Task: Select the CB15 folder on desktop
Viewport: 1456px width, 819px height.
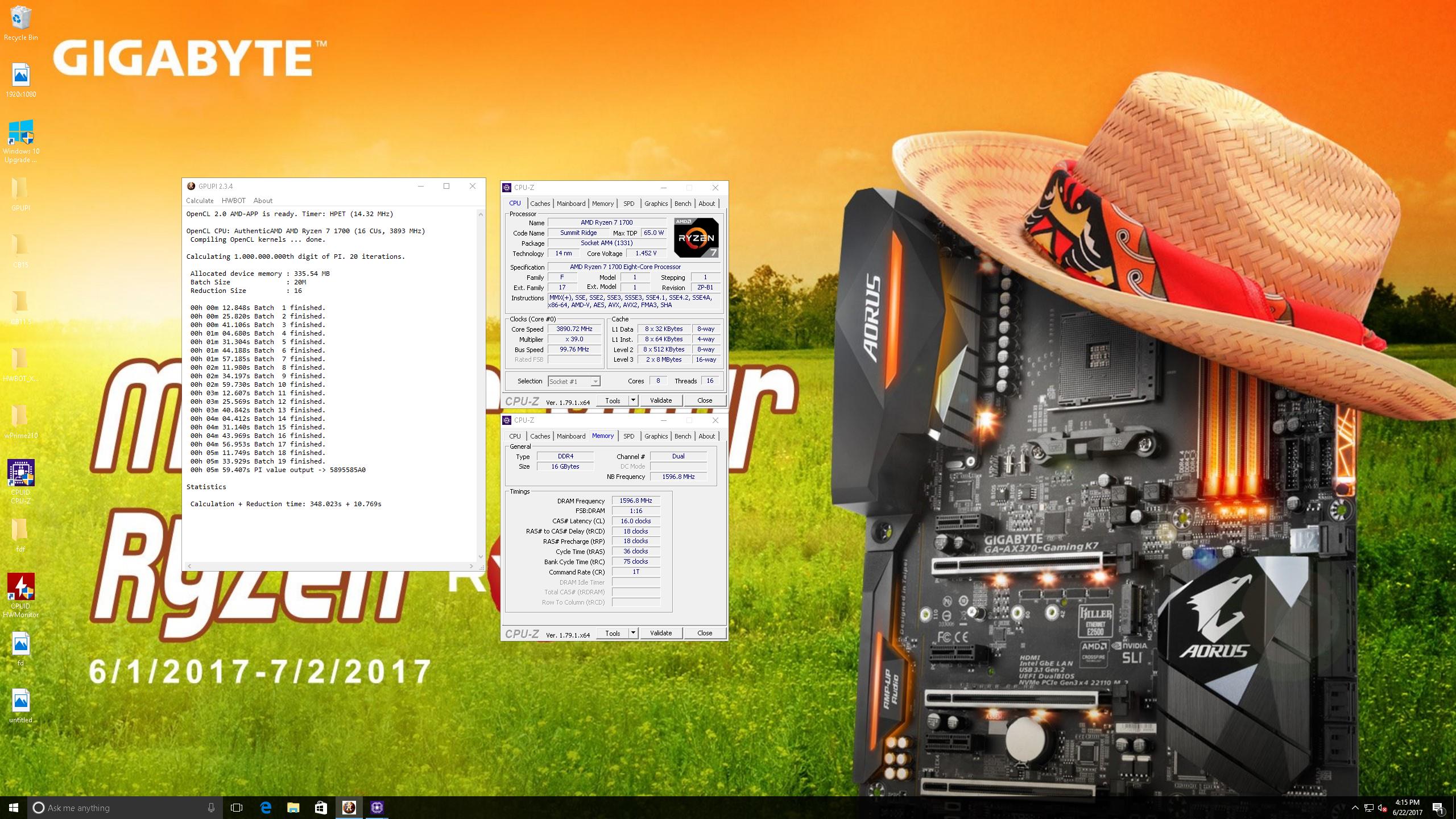Action: [20, 251]
